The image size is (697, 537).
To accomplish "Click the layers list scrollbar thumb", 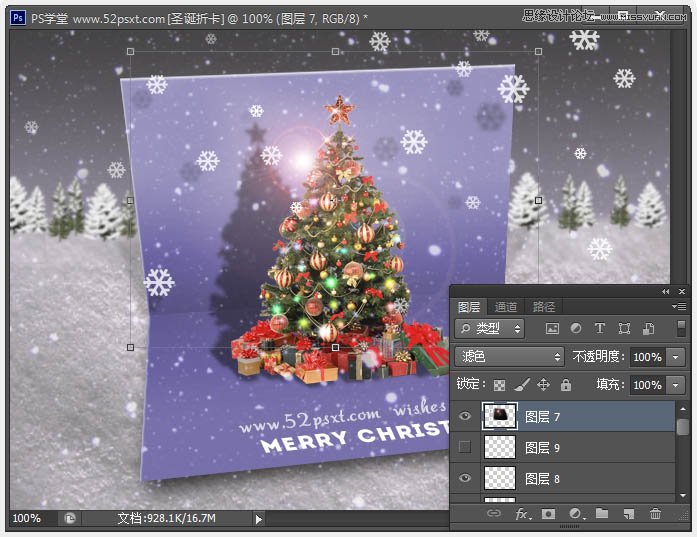I will pyautogui.click(x=682, y=427).
